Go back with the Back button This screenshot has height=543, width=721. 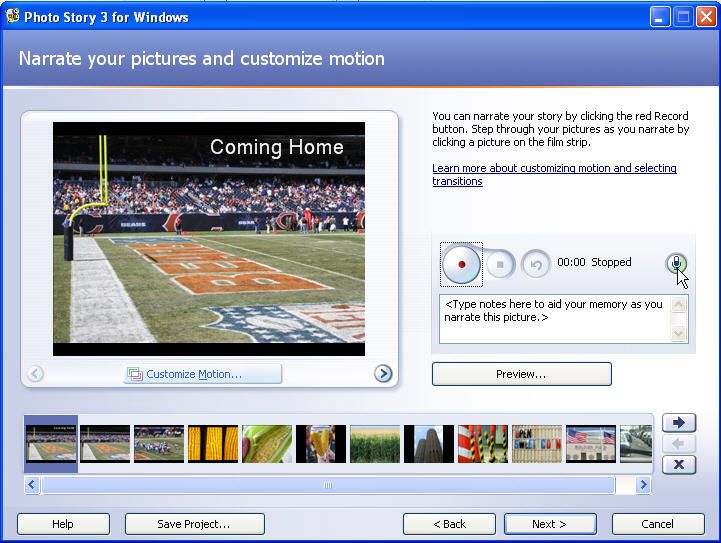click(449, 524)
